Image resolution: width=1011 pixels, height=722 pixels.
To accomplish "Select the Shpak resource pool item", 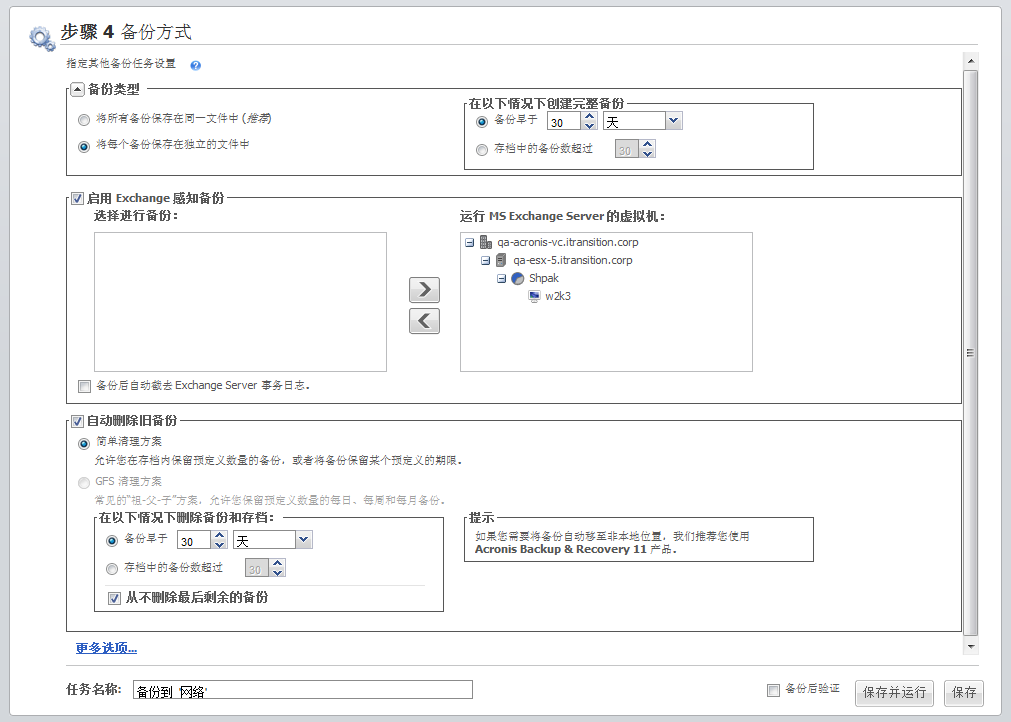I will [545, 278].
